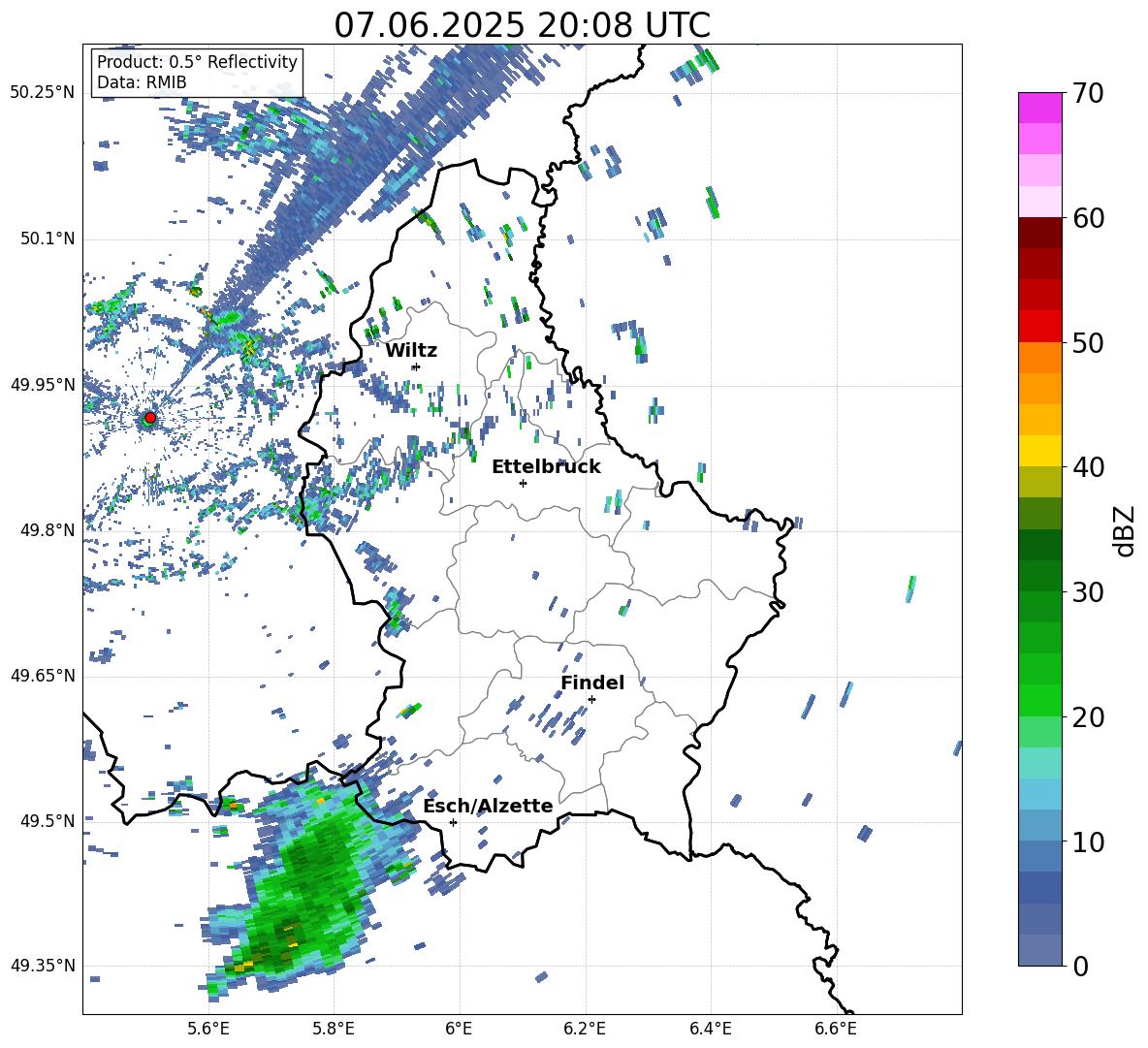Click the red radar site marker
The height and width of the screenshot is (1048, 1148).
point(149,417)
